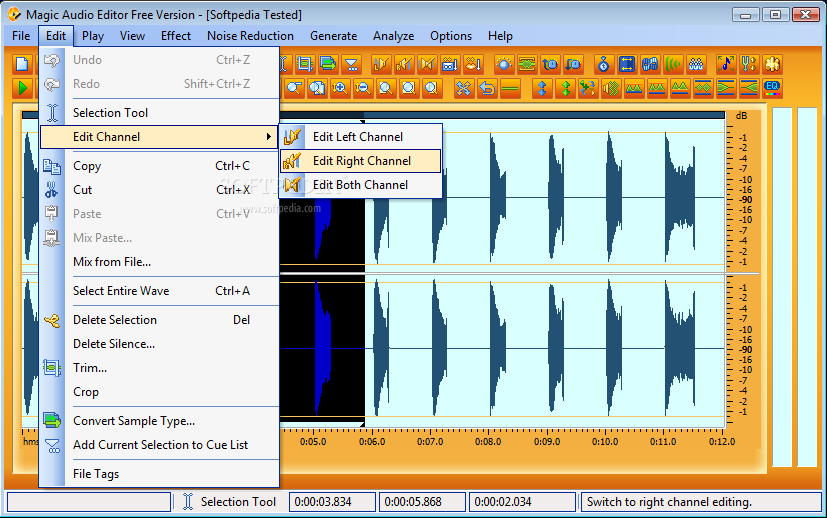Open Mix from File... entry
Viewport: 827px width, 518px height.
point(159,262)
